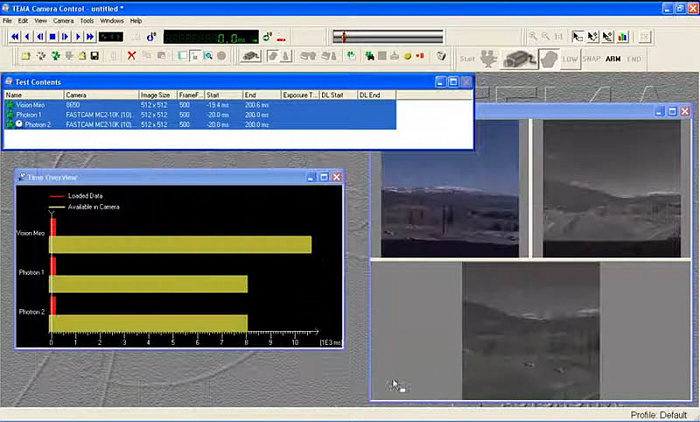700x422 pixels.
Task: Click the LOW button
Action: (x=570, y=59)
